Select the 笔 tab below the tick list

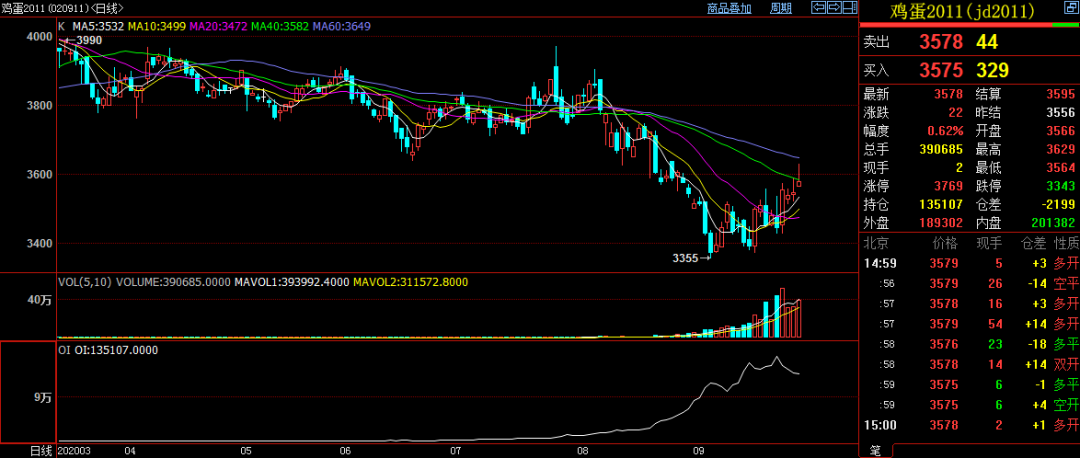875,451
